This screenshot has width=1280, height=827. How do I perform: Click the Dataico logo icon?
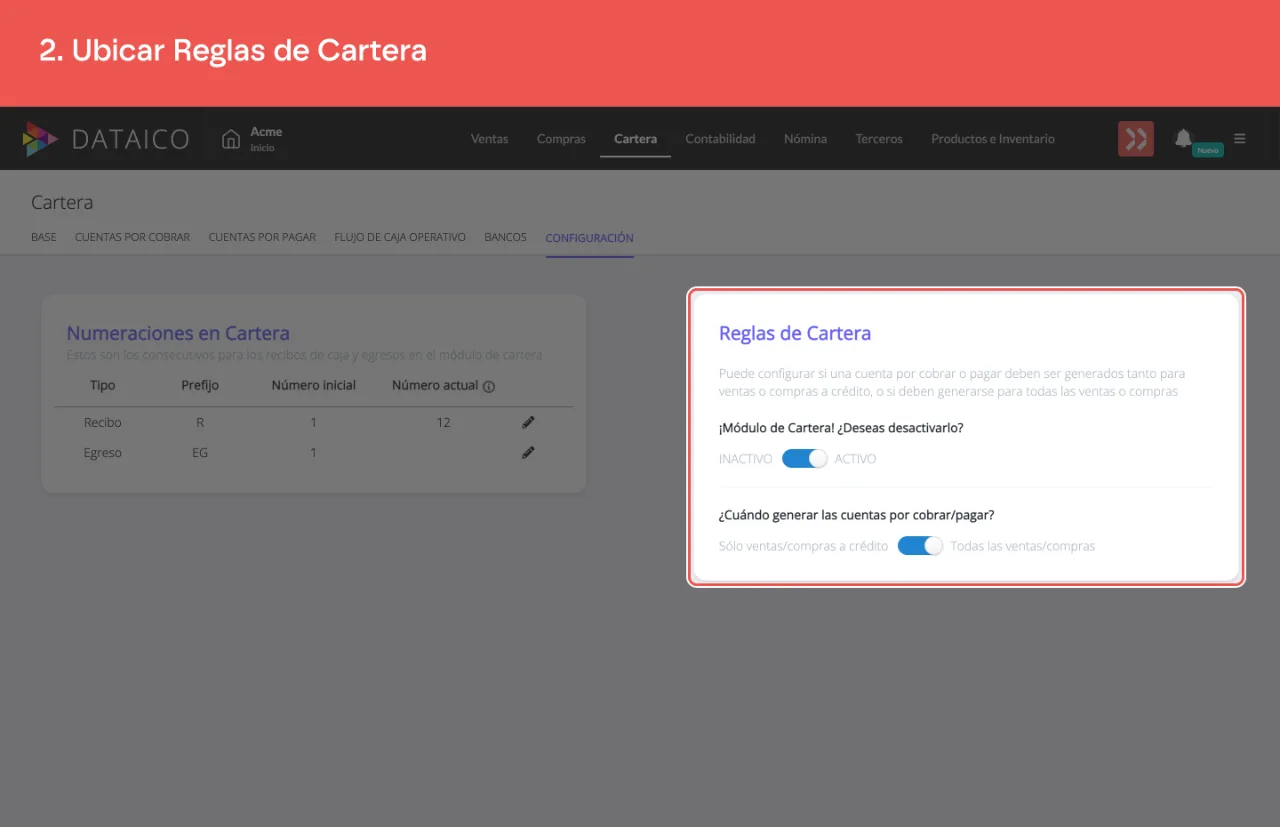coord(40,139)
